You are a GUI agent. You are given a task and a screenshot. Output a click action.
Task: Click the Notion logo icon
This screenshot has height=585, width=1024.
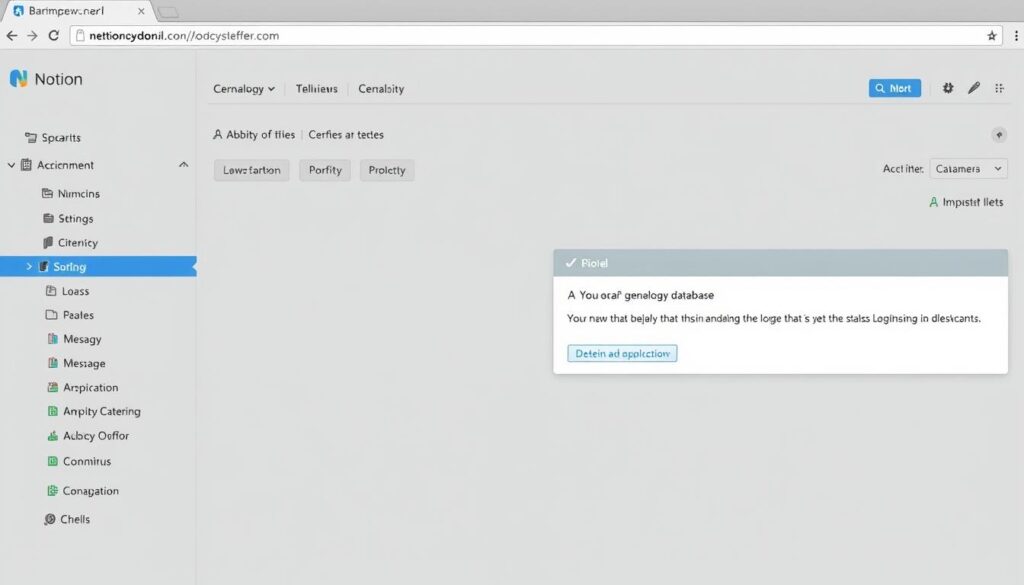18,79
